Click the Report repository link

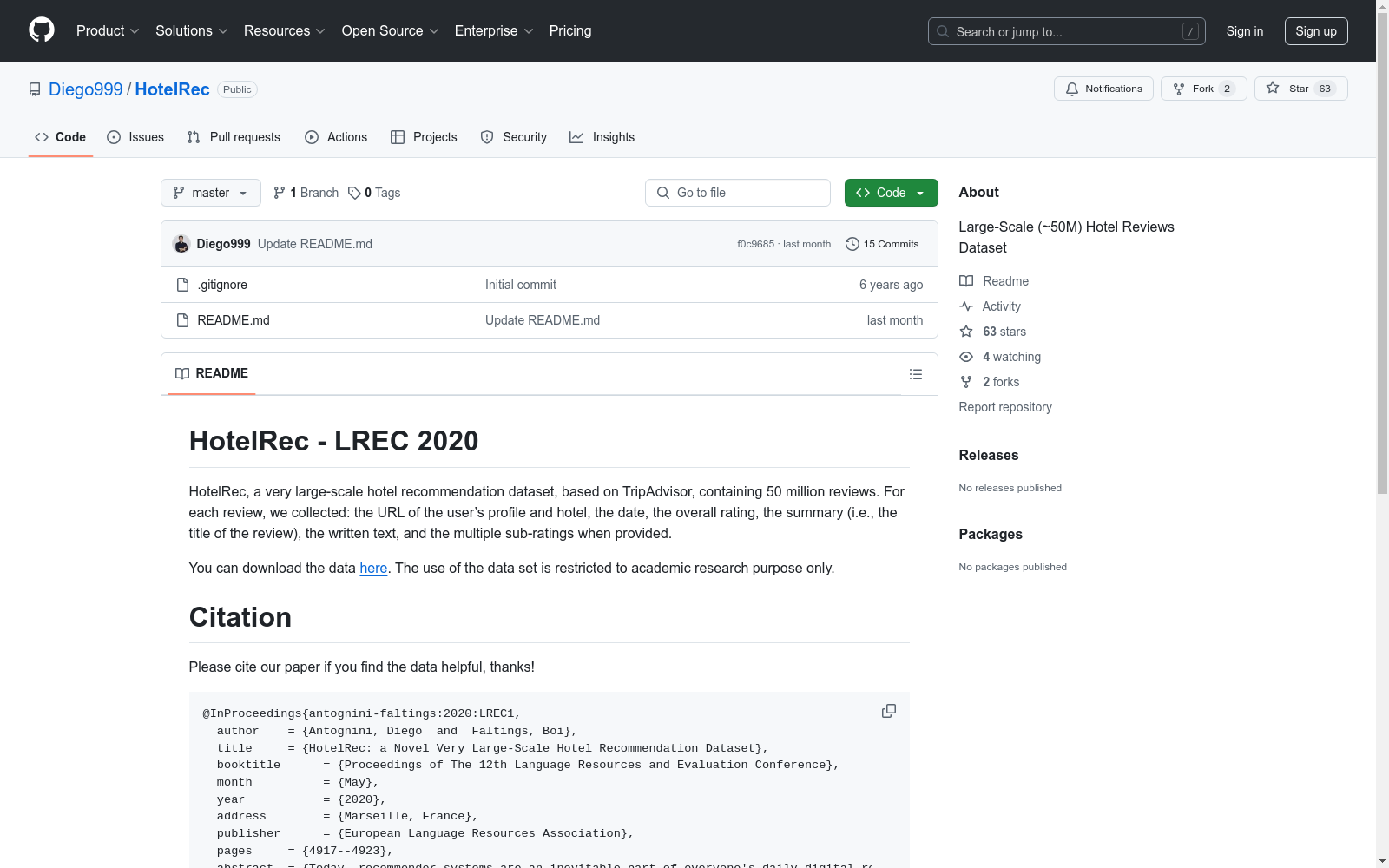coord(1005,407)
